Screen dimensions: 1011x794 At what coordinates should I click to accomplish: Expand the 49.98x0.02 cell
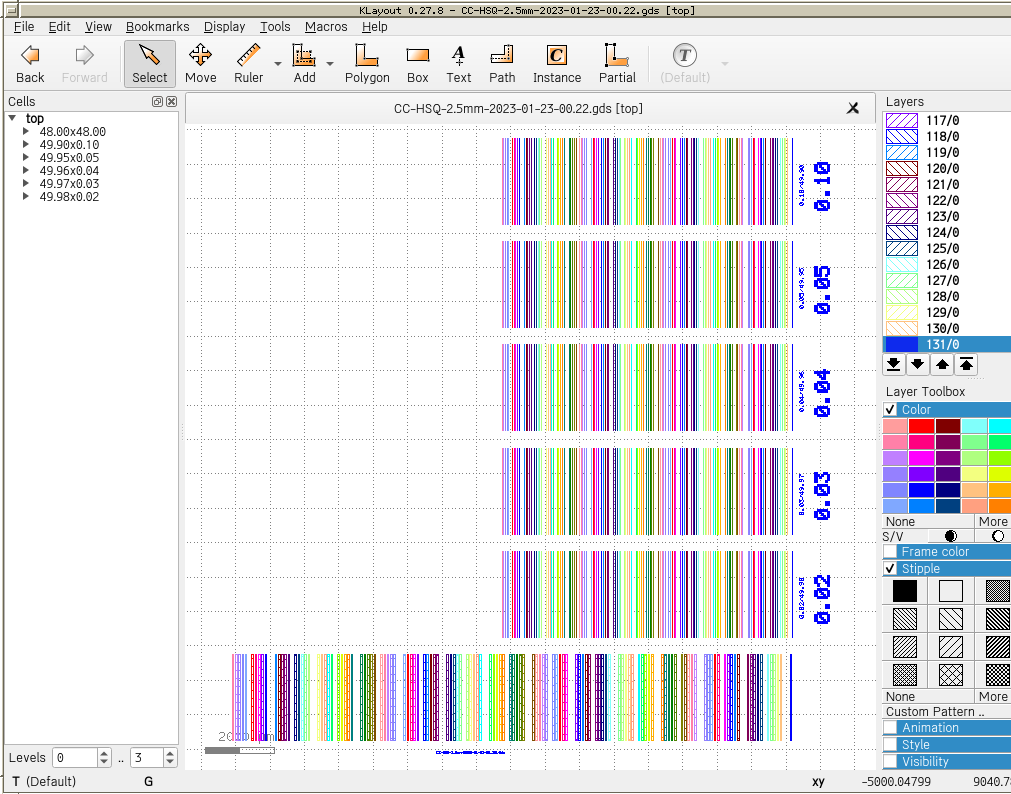[26, 196]
